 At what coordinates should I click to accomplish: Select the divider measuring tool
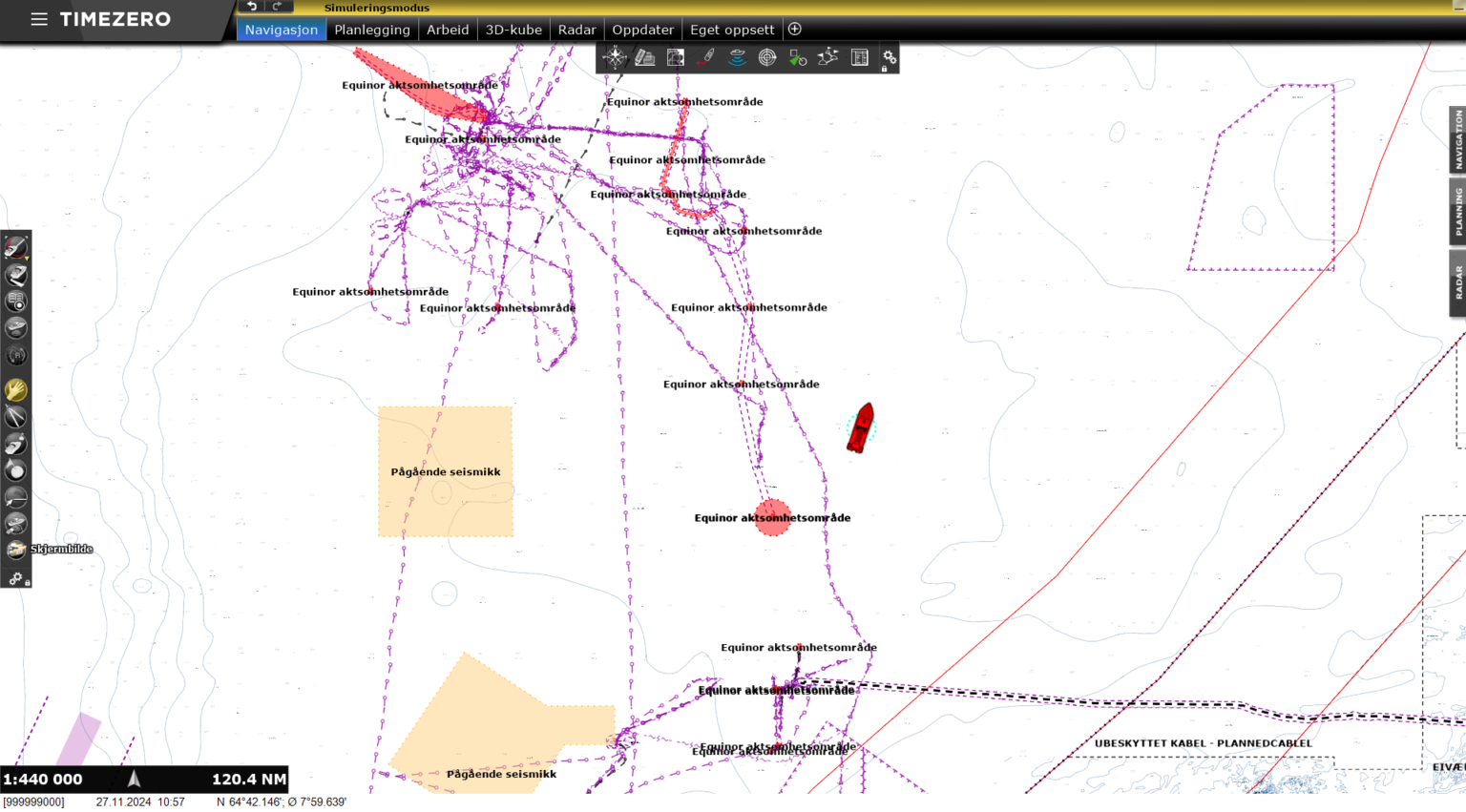pos(16,416)
